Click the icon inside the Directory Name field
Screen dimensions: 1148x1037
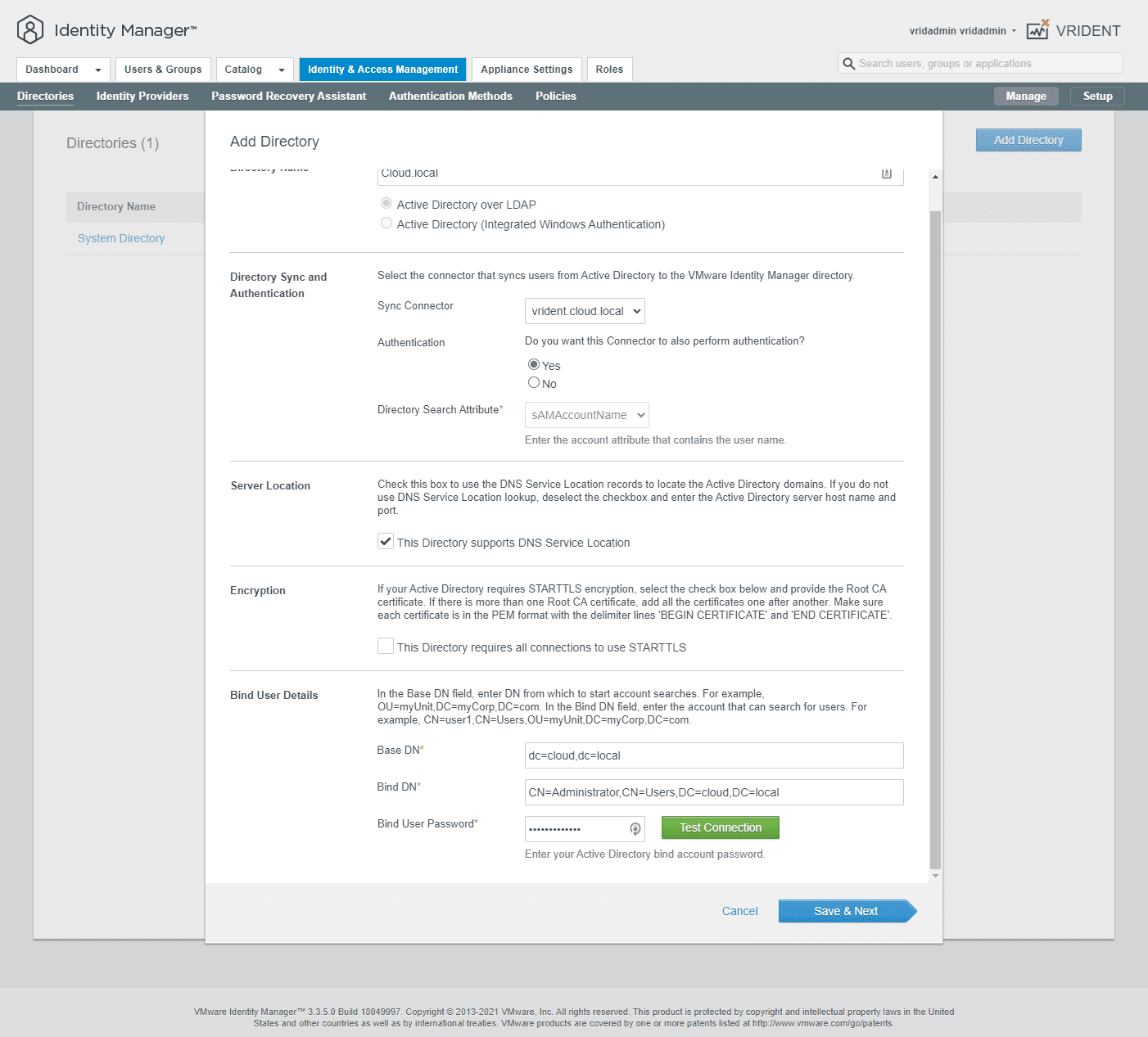click(x=886, y=174)
